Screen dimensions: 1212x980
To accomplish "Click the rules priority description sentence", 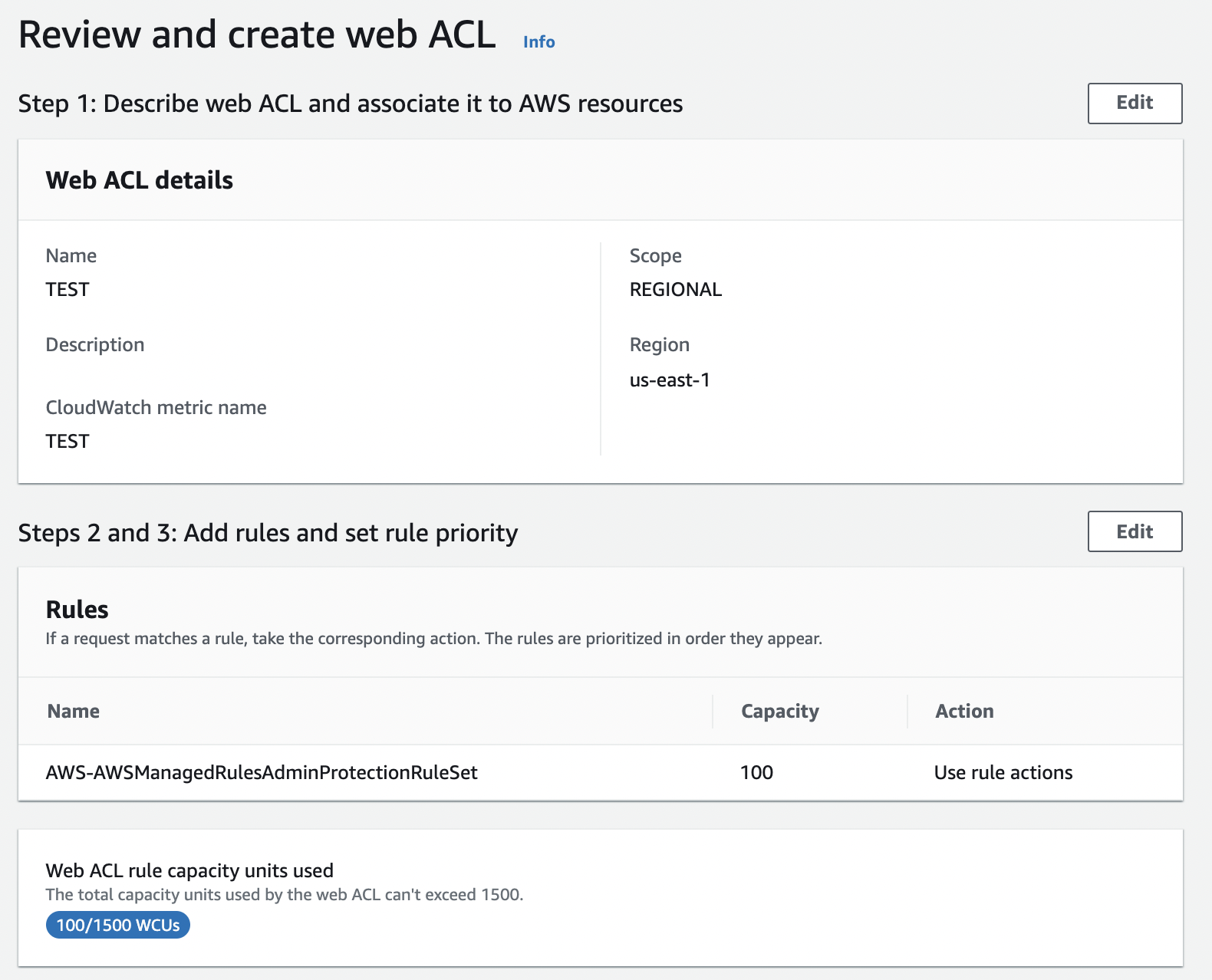I will pos(434,638).
